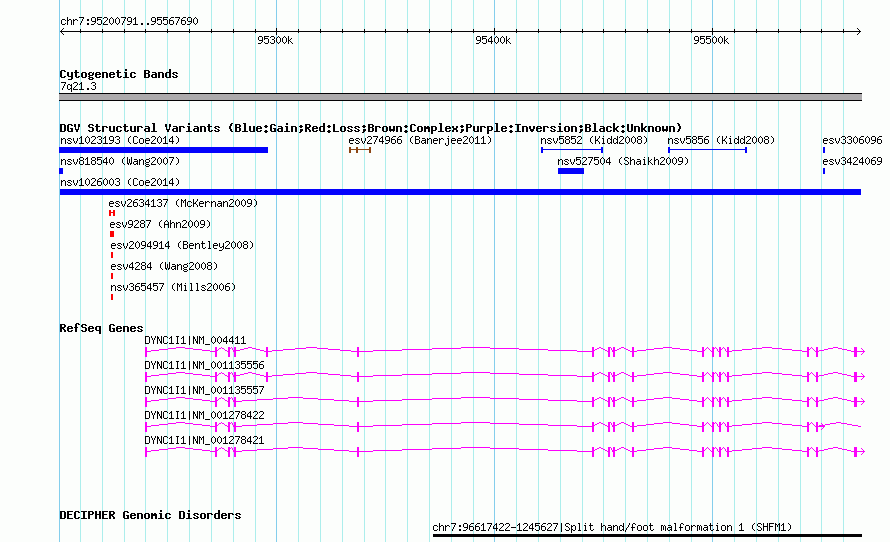This screenshot has width=890, height=542.
Task: Select the esv2094914 (Bentley2008) label
Action: coord(182,245)
